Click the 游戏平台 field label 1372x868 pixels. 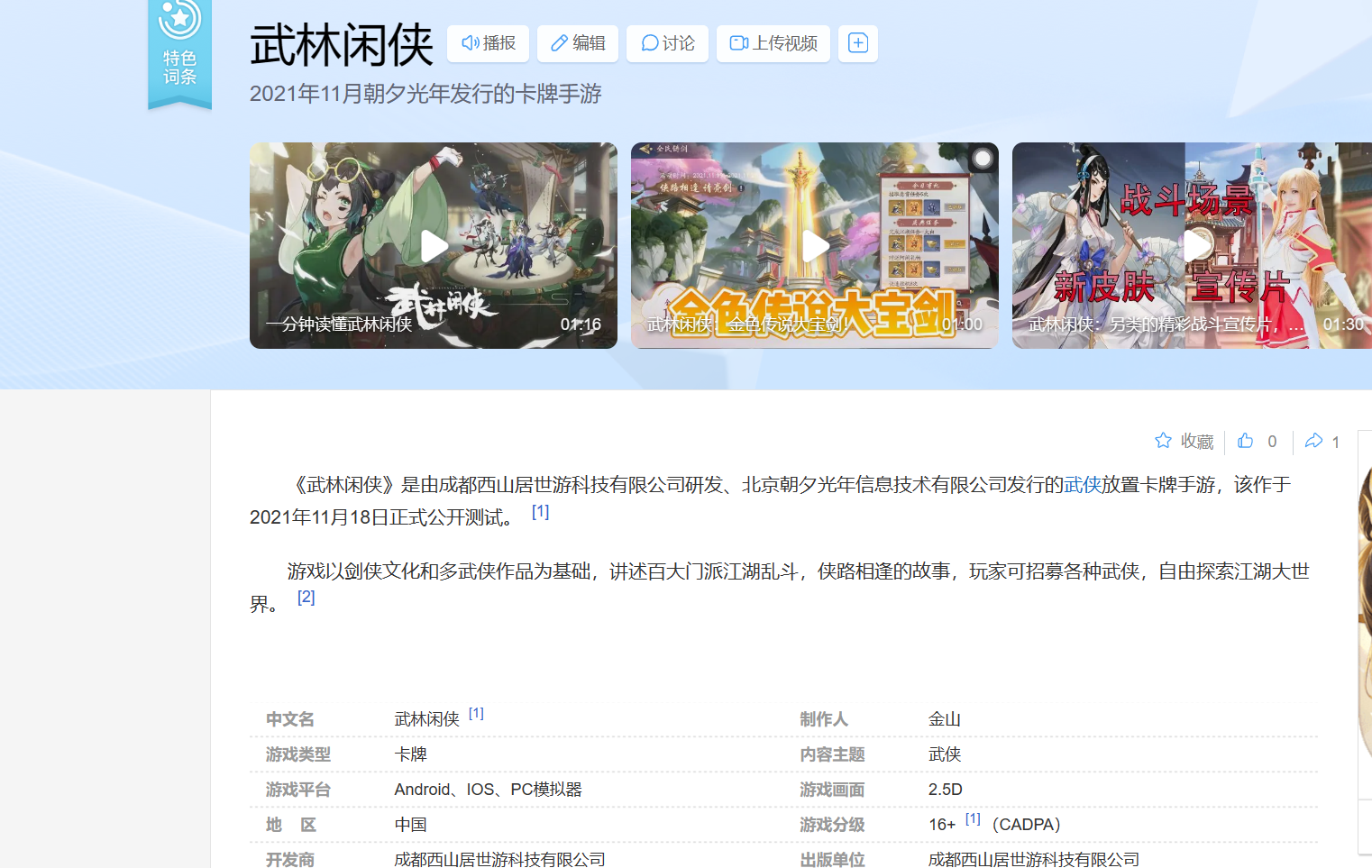pos(298,790)
